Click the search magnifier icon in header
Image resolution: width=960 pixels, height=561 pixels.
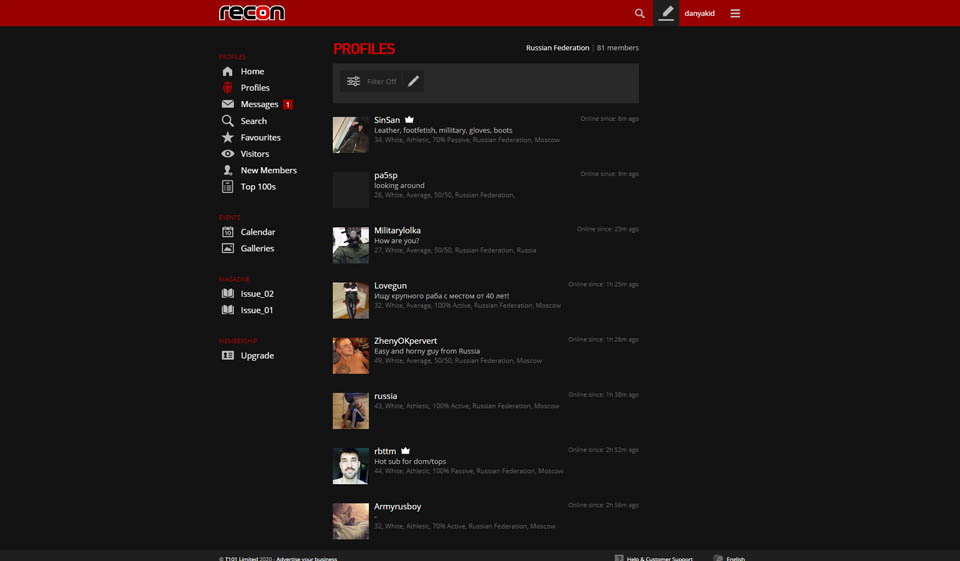640,13
